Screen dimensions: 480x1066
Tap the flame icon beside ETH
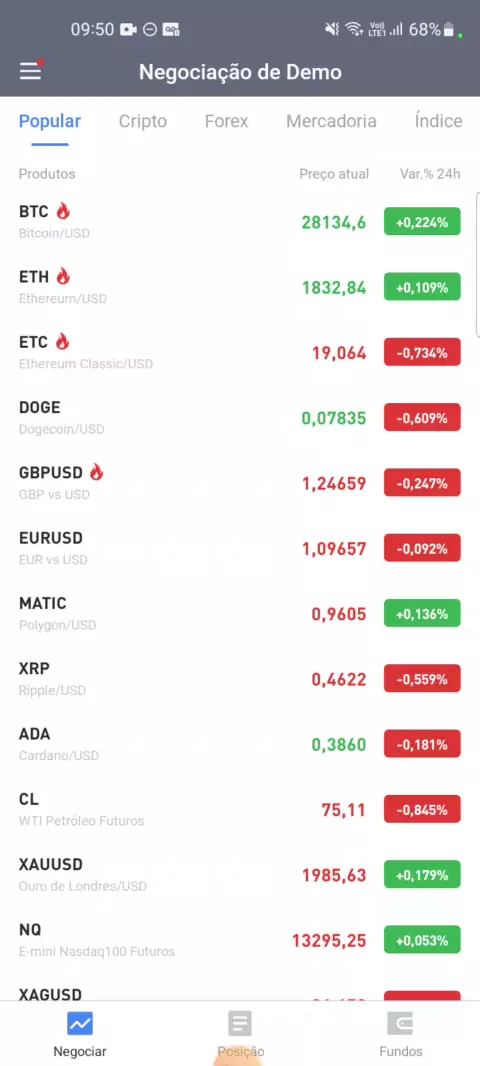pos(63,276)
